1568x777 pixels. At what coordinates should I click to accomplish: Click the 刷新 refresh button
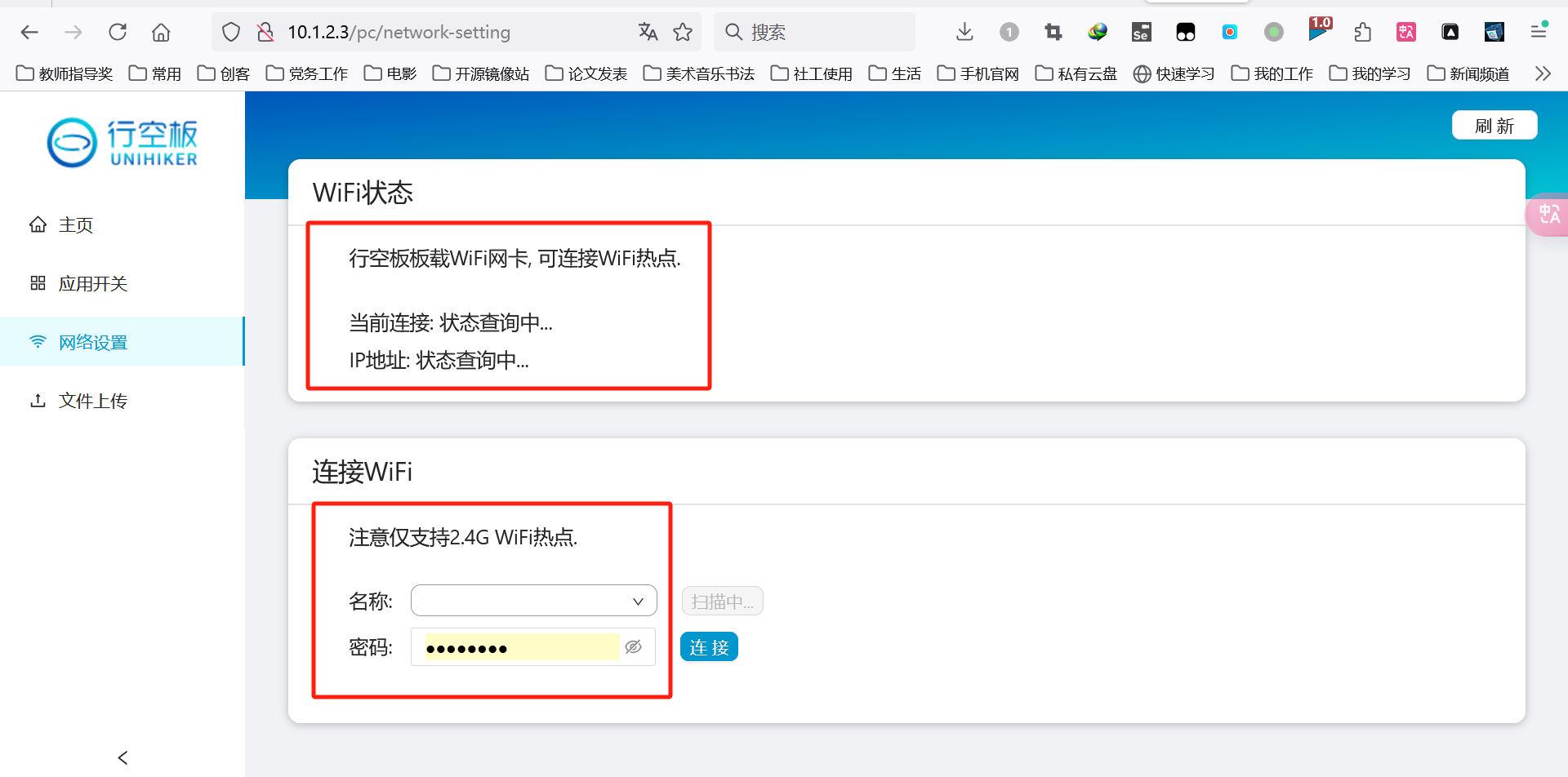coord(1494,126)
